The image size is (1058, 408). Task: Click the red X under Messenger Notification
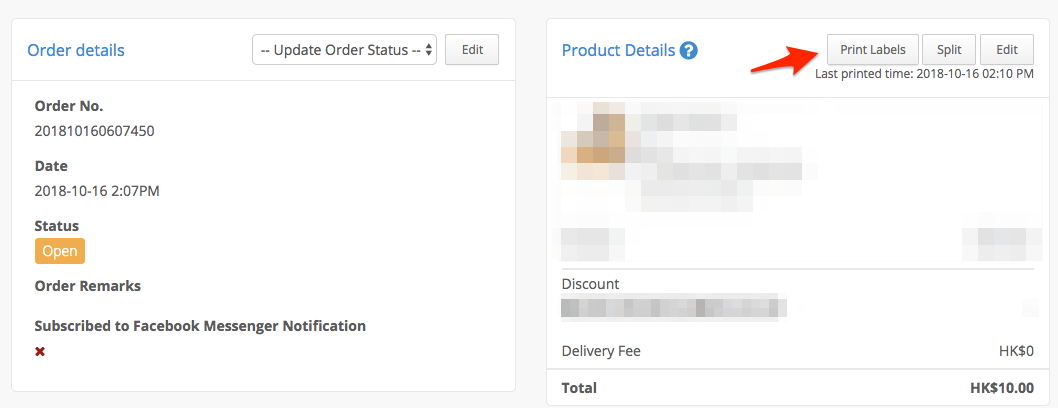[x=40, y=351]
